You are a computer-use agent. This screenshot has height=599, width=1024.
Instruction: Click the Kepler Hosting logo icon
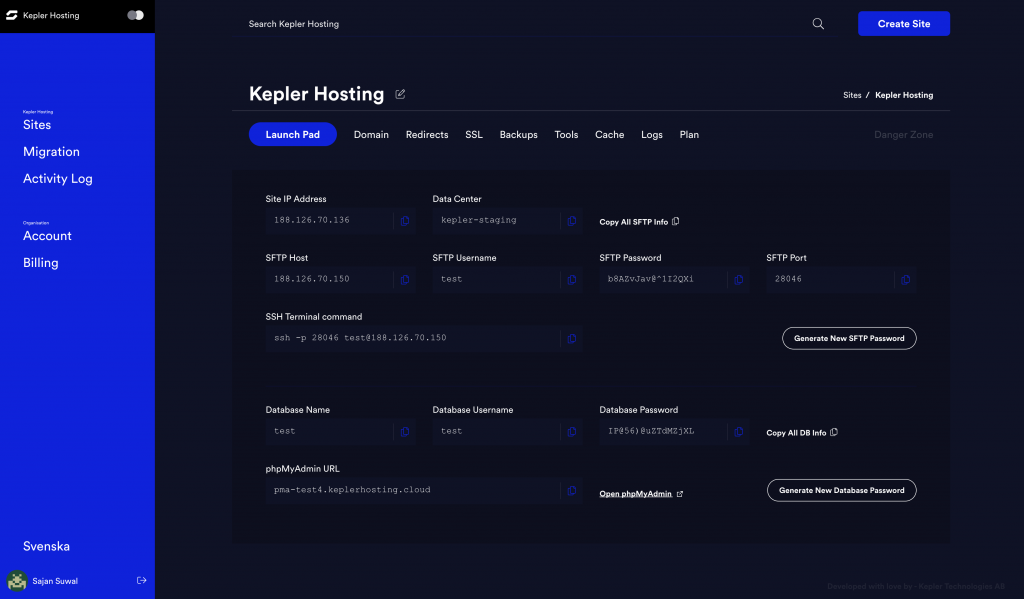click(12, 15)
